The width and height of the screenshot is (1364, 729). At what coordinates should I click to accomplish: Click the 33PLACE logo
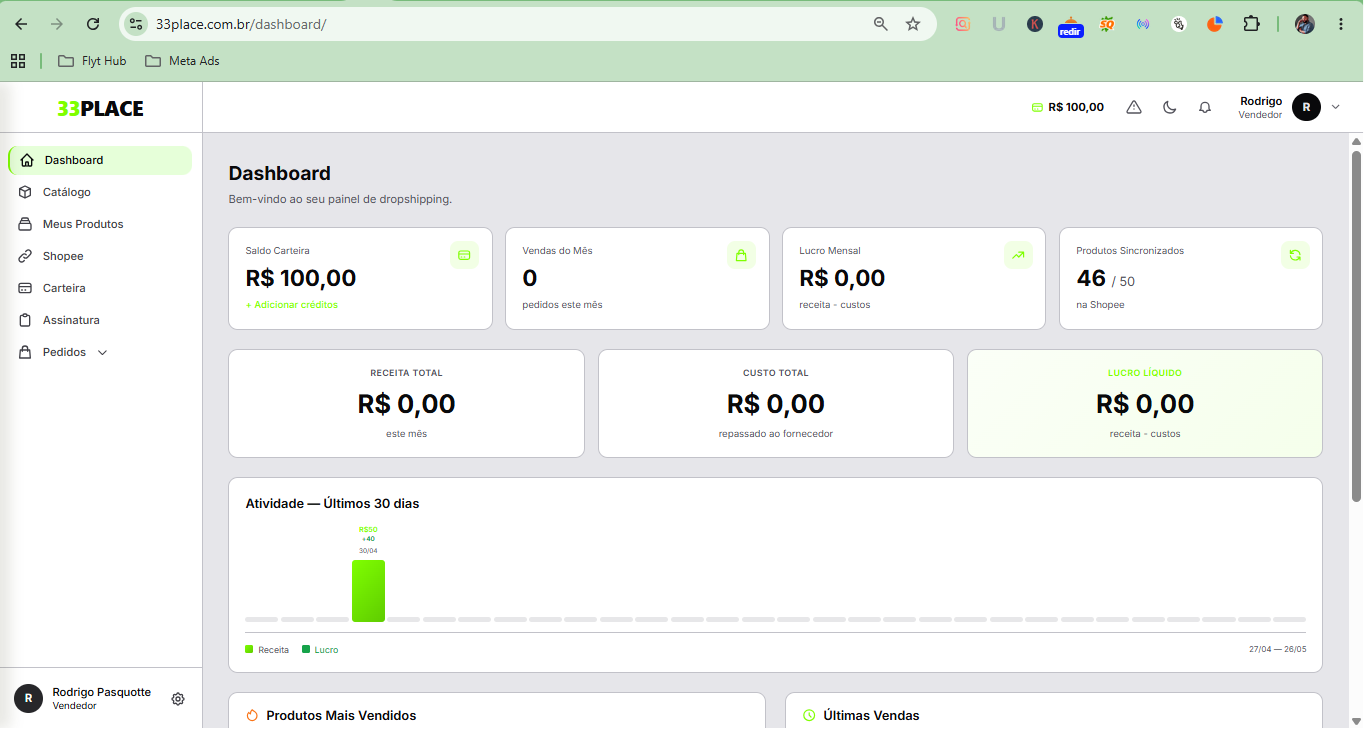(x=100, y=108)
